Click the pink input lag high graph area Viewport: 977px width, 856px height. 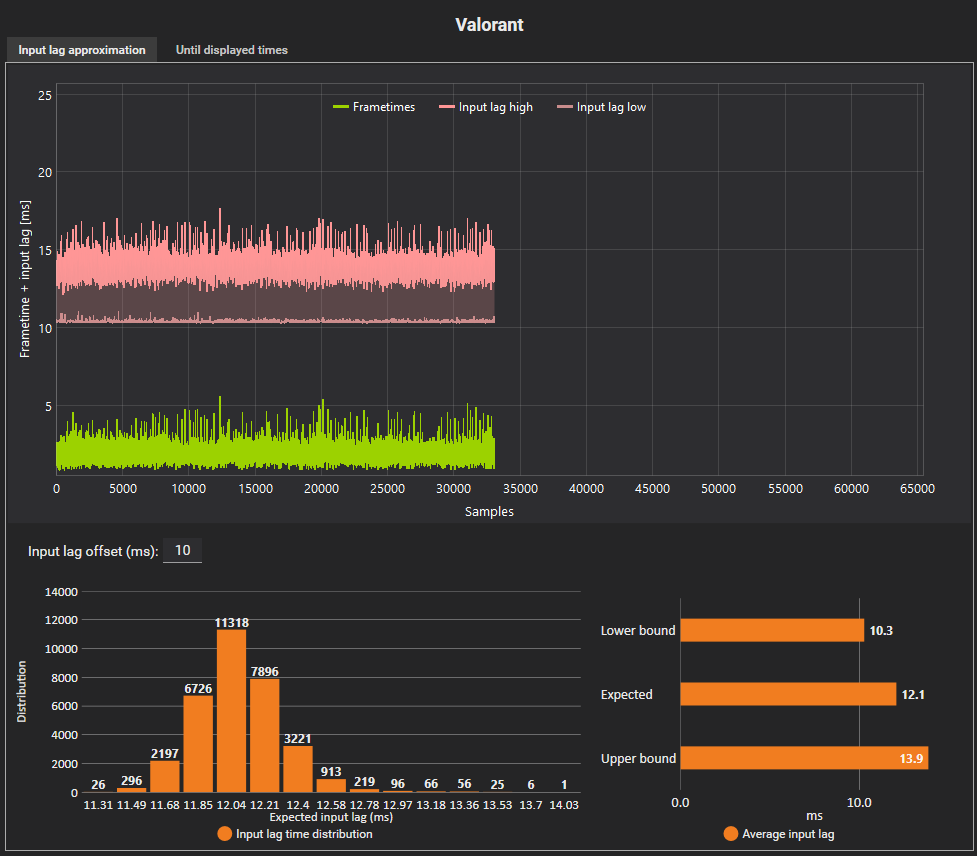coord(275,265)
